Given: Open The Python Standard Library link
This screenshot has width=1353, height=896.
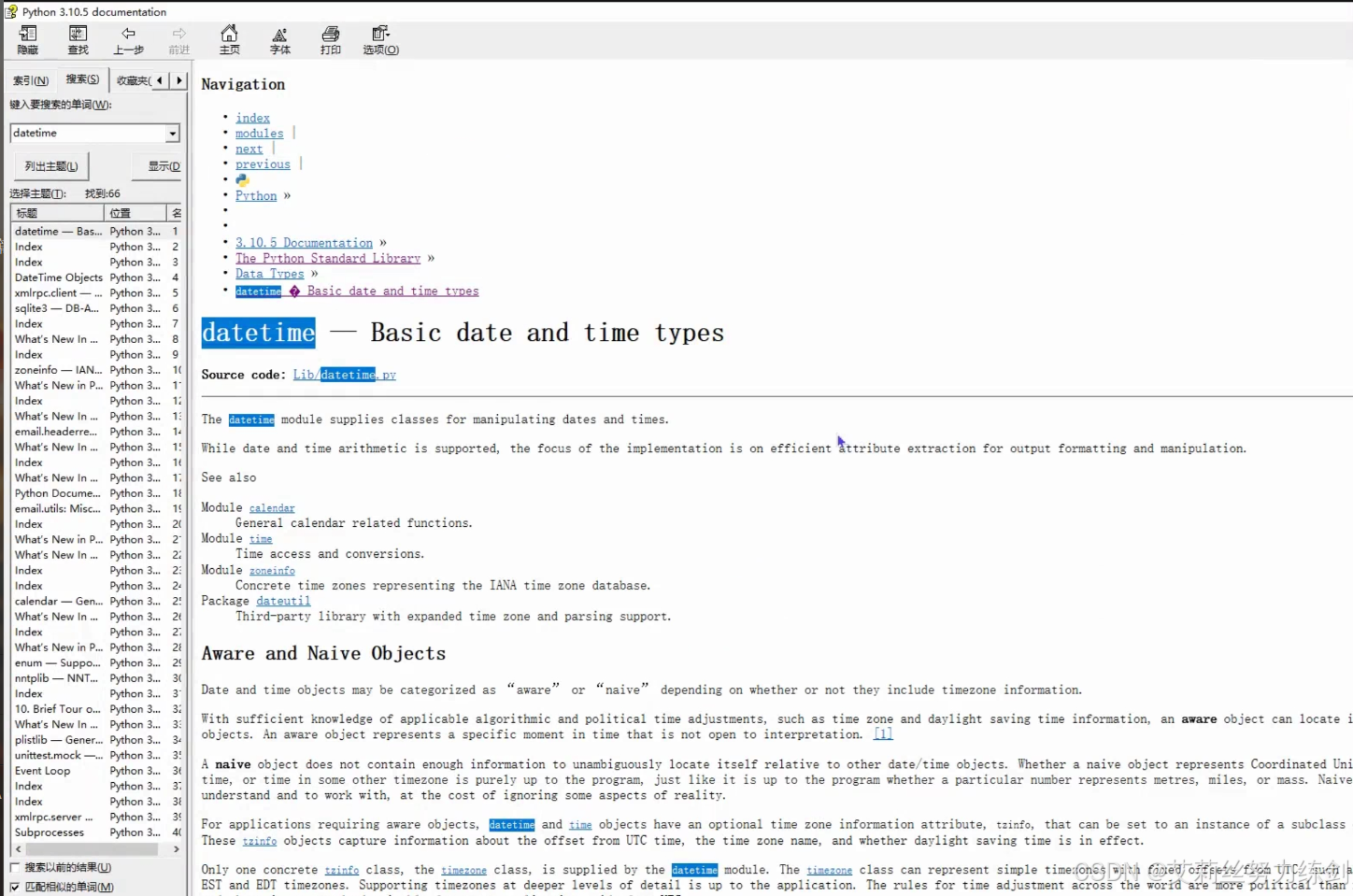Looking at the screenshot, I should click(x=328, y=259).
